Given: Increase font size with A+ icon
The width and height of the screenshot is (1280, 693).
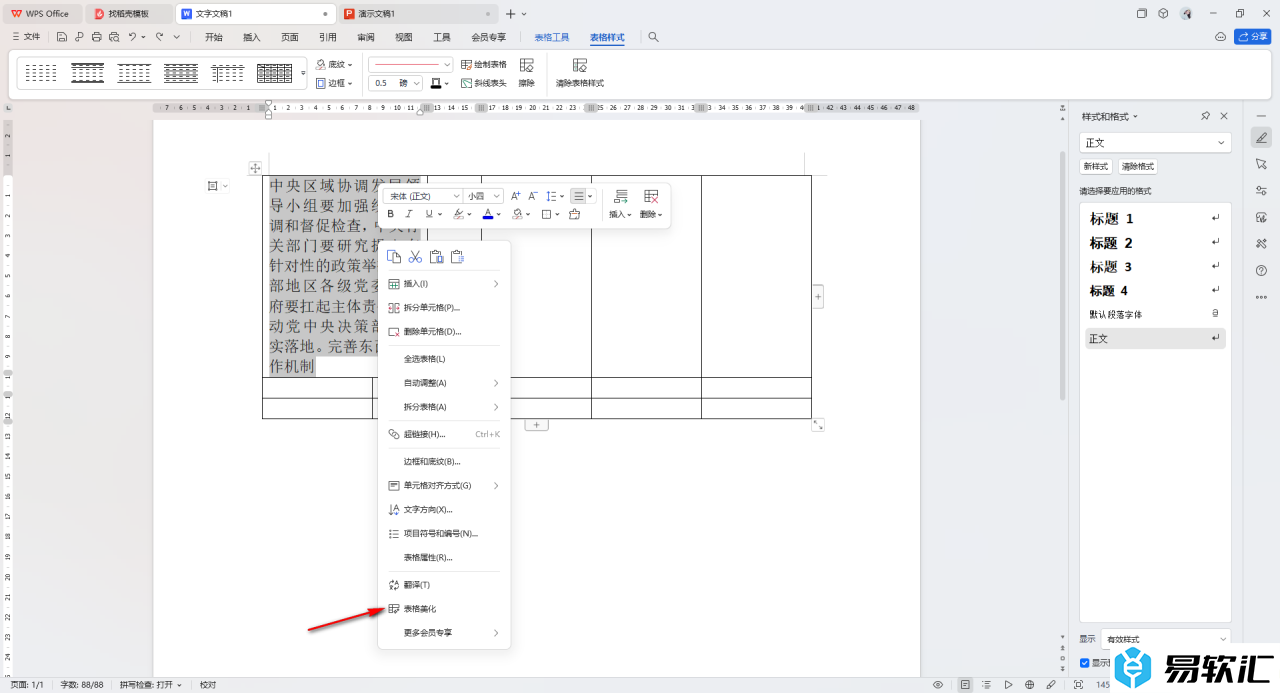Looking at the screenshot, I should click(516, 196).
